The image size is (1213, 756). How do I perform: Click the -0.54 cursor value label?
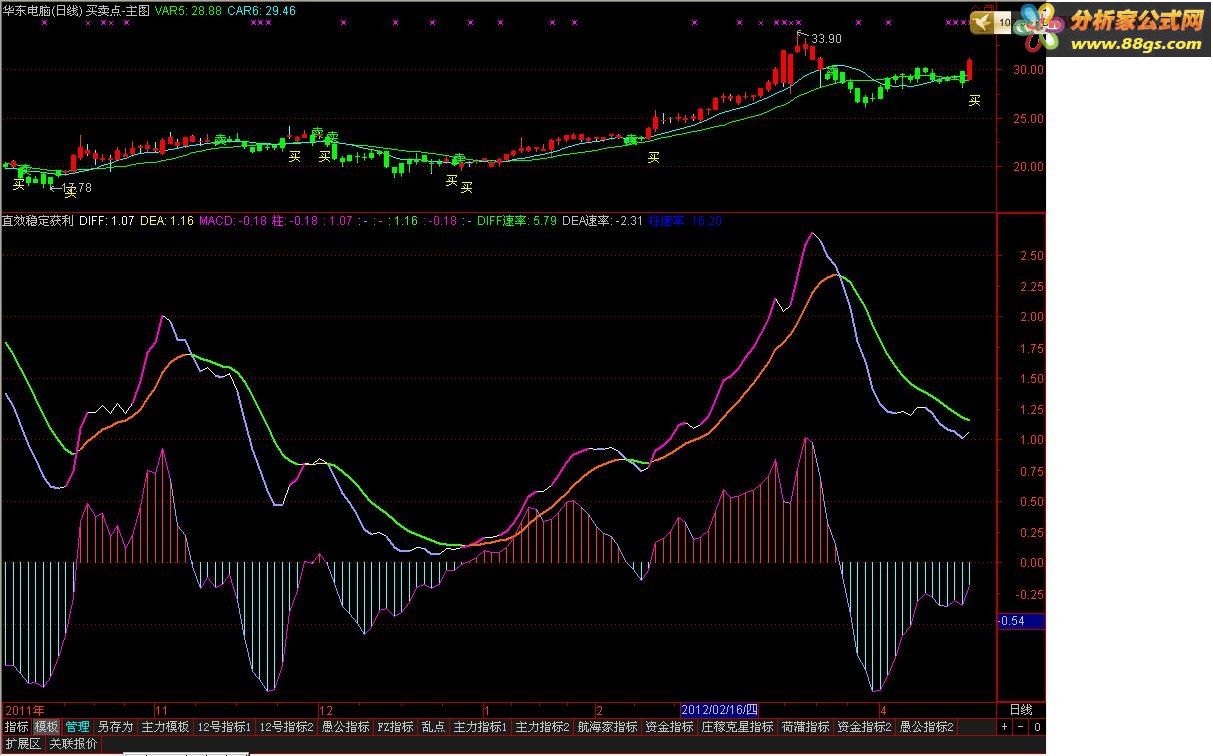(x=1020, y=622)
